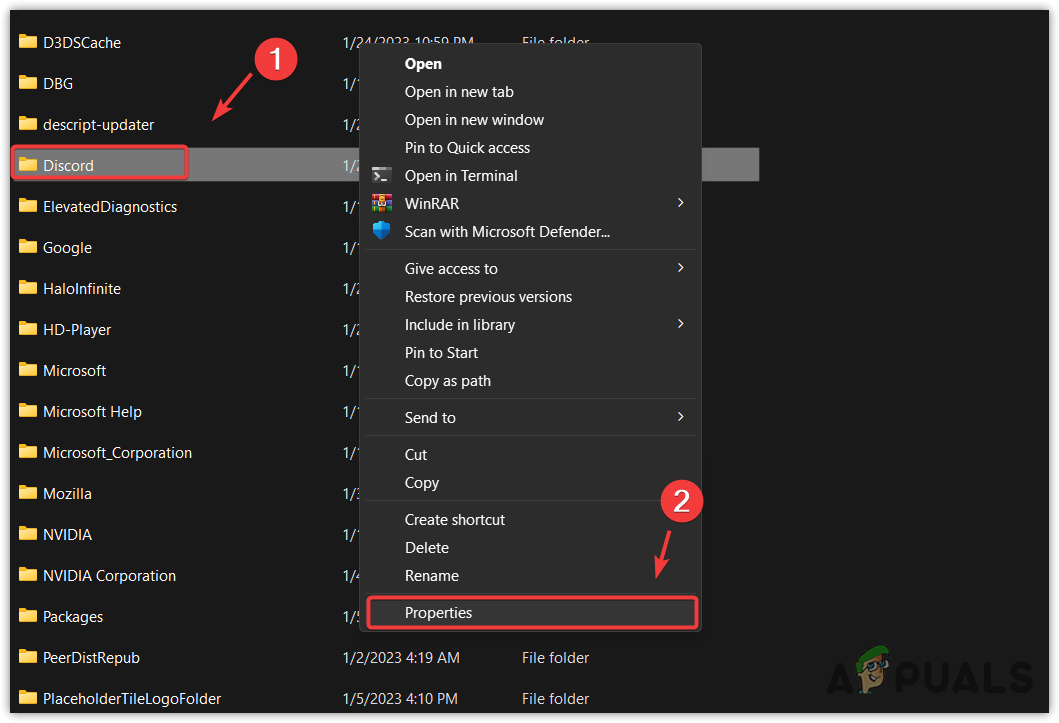Click the Discord folder icon
This screenshot has width=1059, height=723.
(x=27, y=162)
